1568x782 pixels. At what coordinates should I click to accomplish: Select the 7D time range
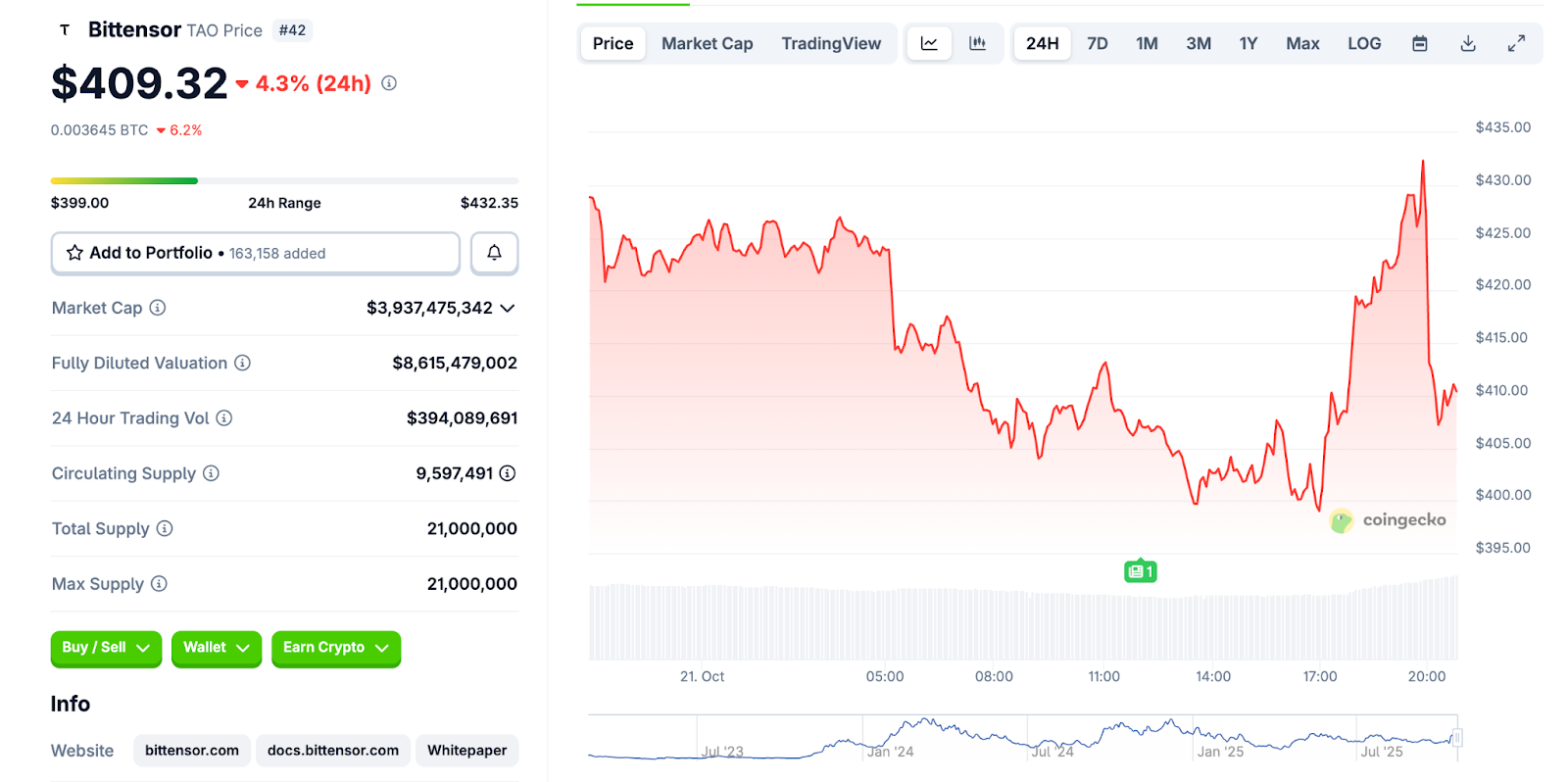click(1097, 43)
